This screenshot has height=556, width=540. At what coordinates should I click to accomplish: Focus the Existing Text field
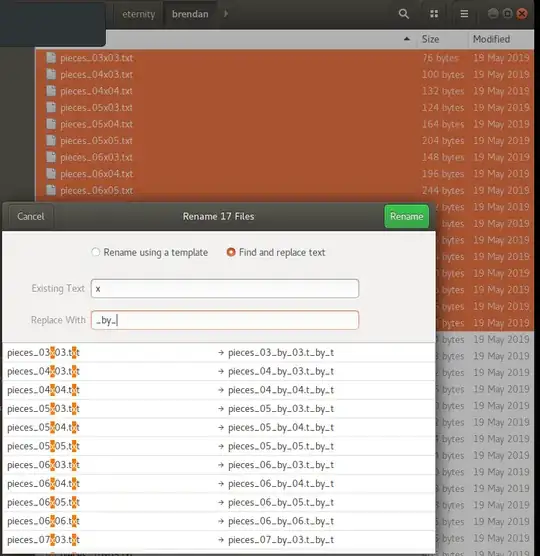click(225, 289)
